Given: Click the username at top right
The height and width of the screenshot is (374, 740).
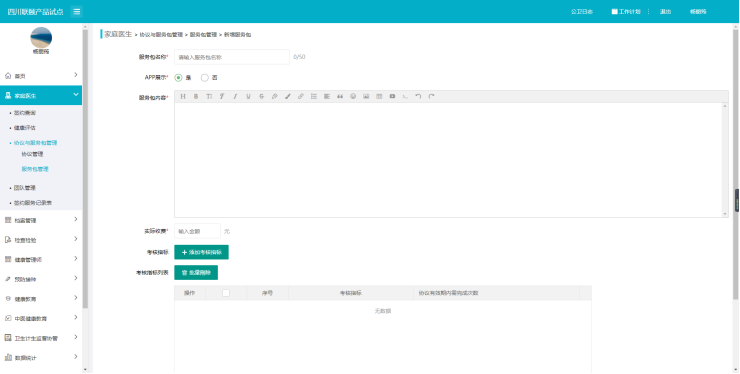Looking at the screenshot, I should [698, 12].
